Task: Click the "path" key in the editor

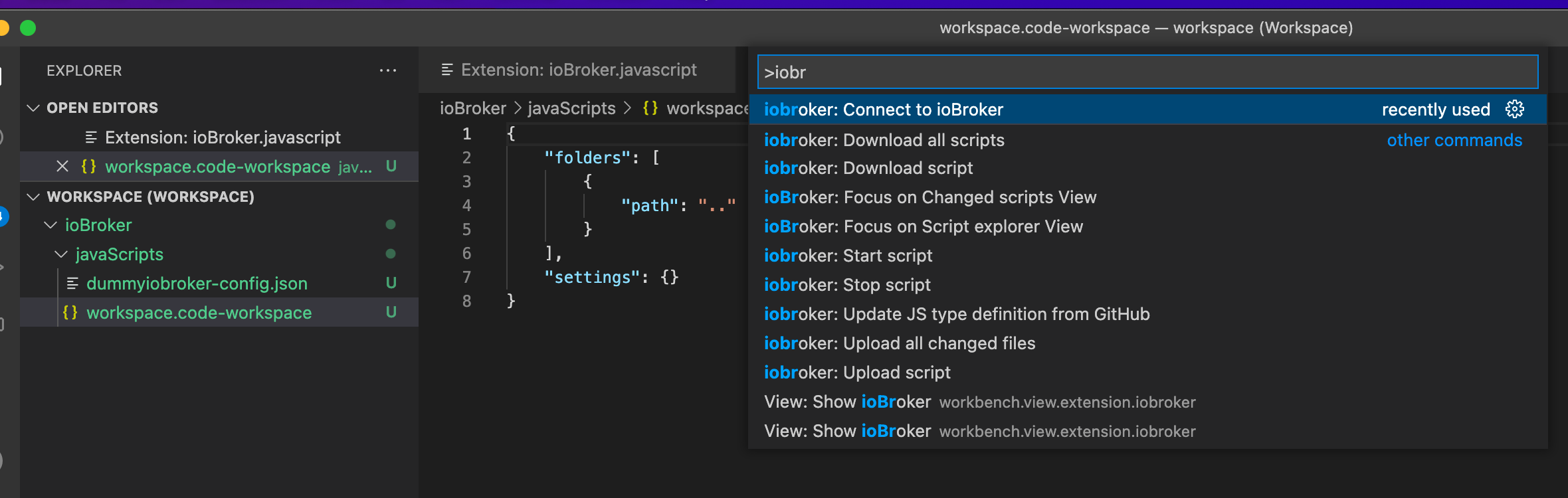Action: [x=650, y=205]
